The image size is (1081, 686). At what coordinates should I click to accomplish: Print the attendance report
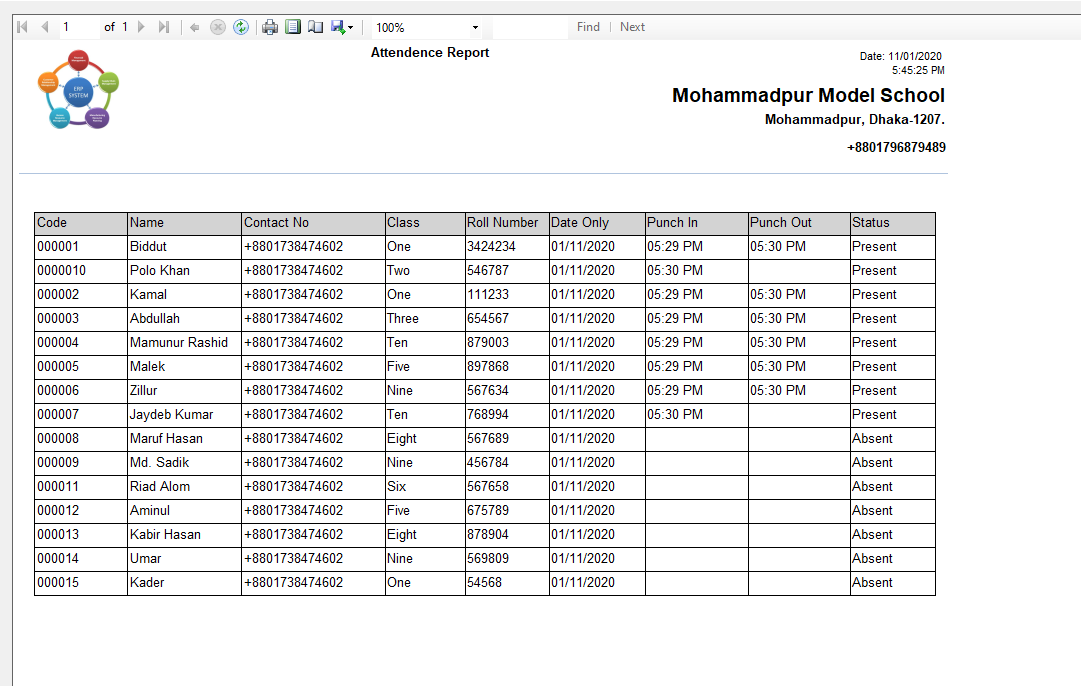click(270, 27)
